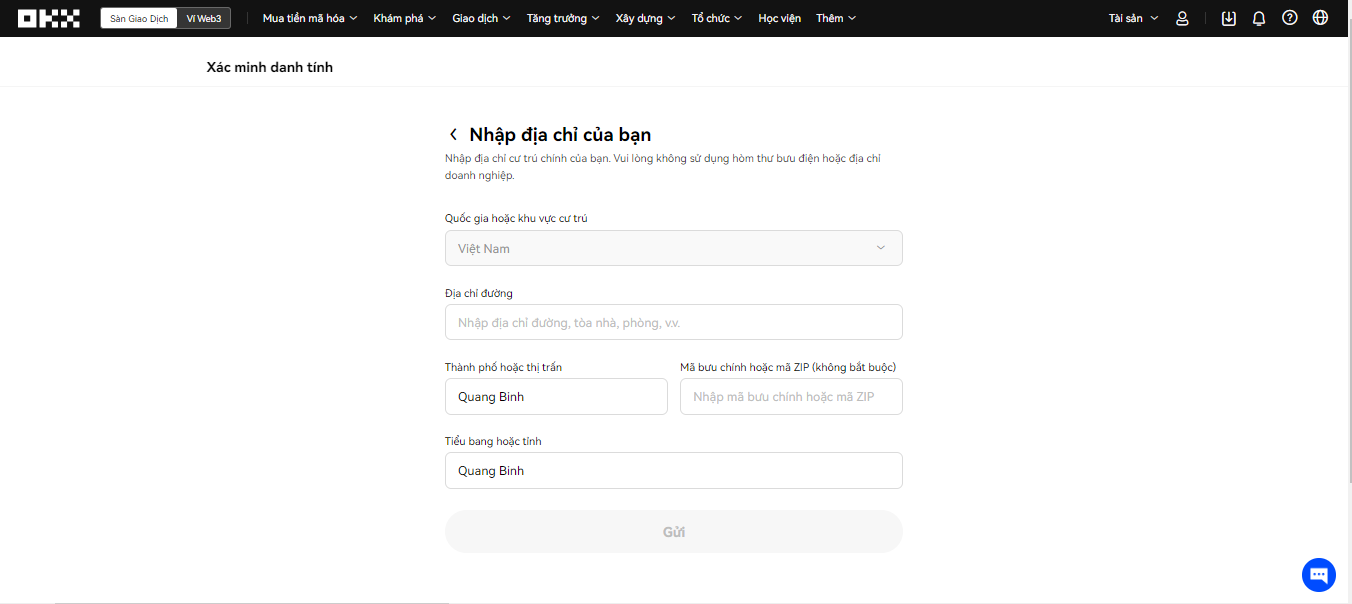Click the download app icon

click(1229, 18)
